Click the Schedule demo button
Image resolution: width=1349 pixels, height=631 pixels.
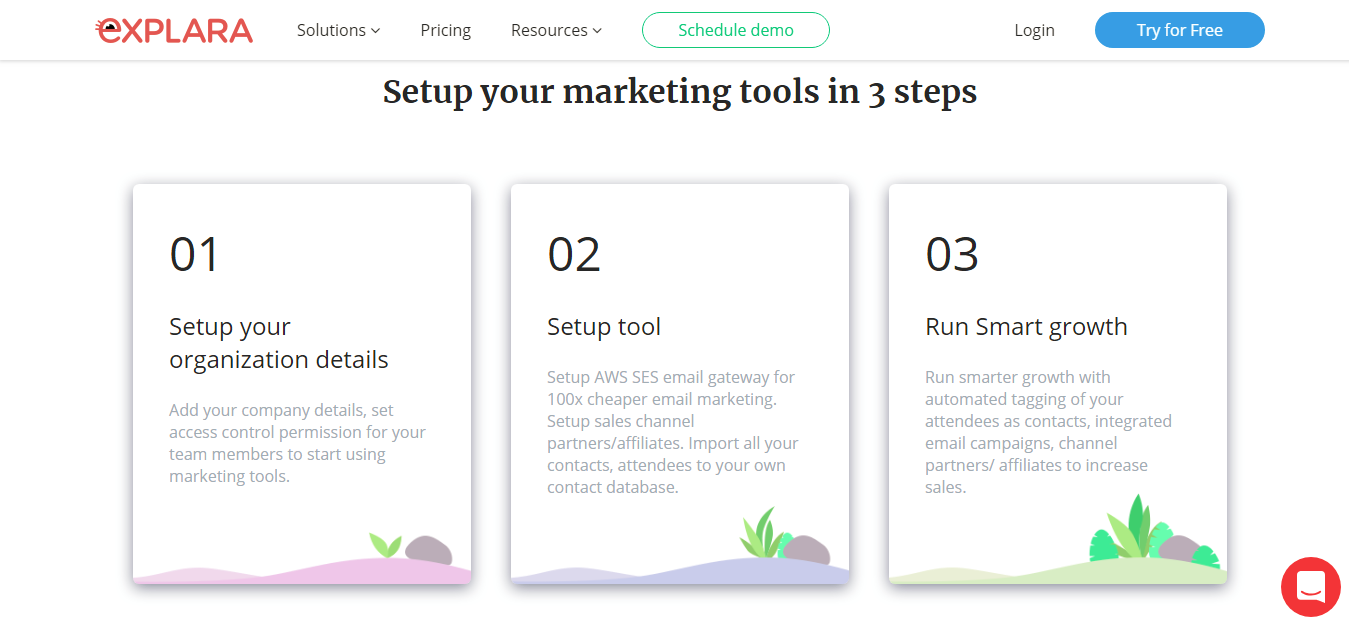click(x=736, y=30)
